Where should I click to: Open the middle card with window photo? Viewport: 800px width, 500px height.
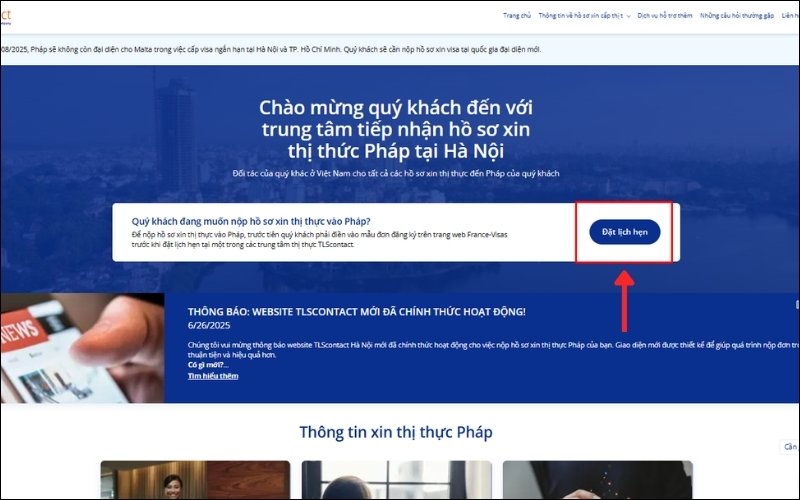point(396,480)
